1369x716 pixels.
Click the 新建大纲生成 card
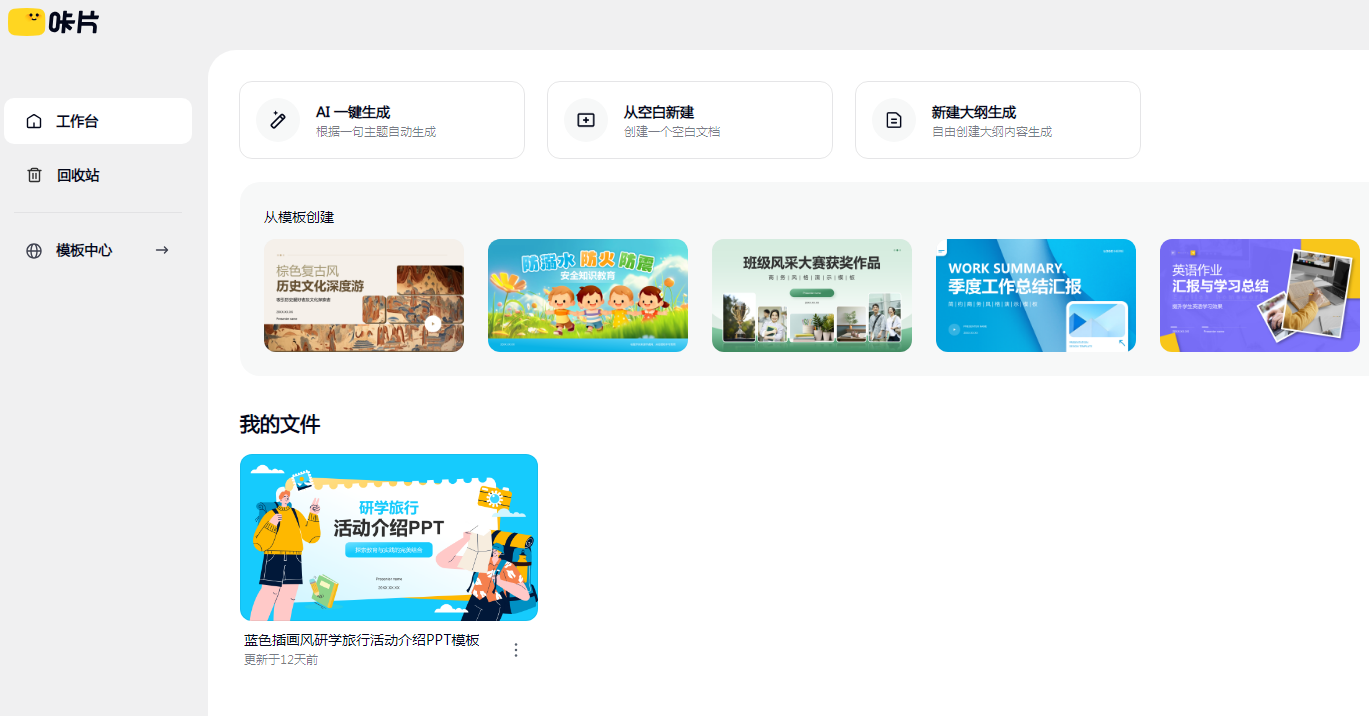pyautogui.click(x=997, y=120)
